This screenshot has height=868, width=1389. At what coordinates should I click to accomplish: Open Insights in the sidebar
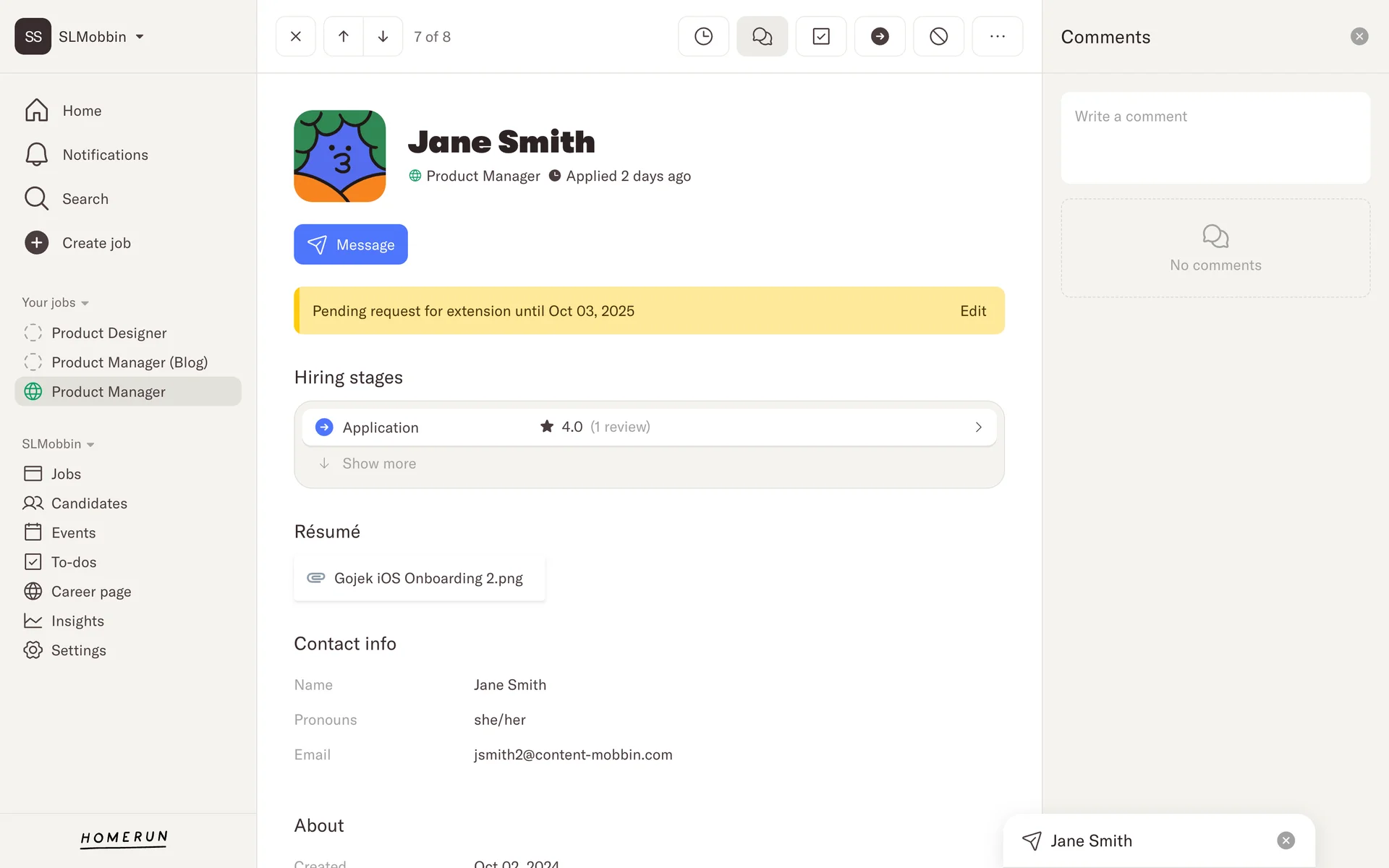(x=77, y=621)
